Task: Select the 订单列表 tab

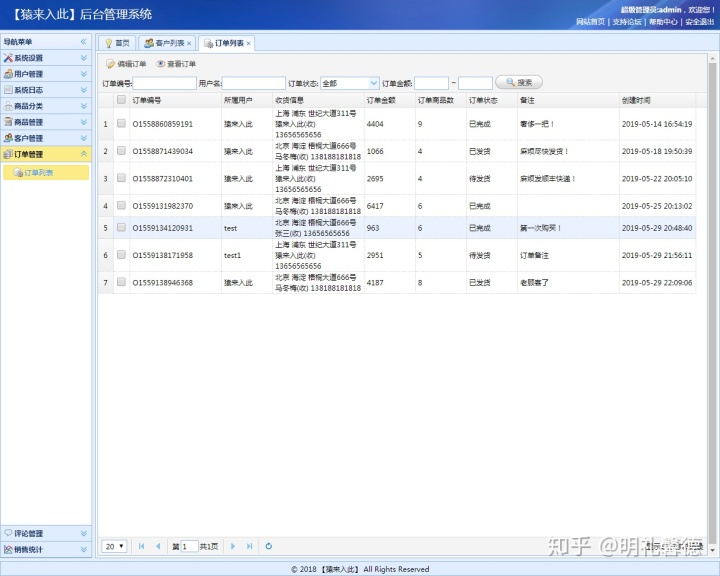Action: 226,43
